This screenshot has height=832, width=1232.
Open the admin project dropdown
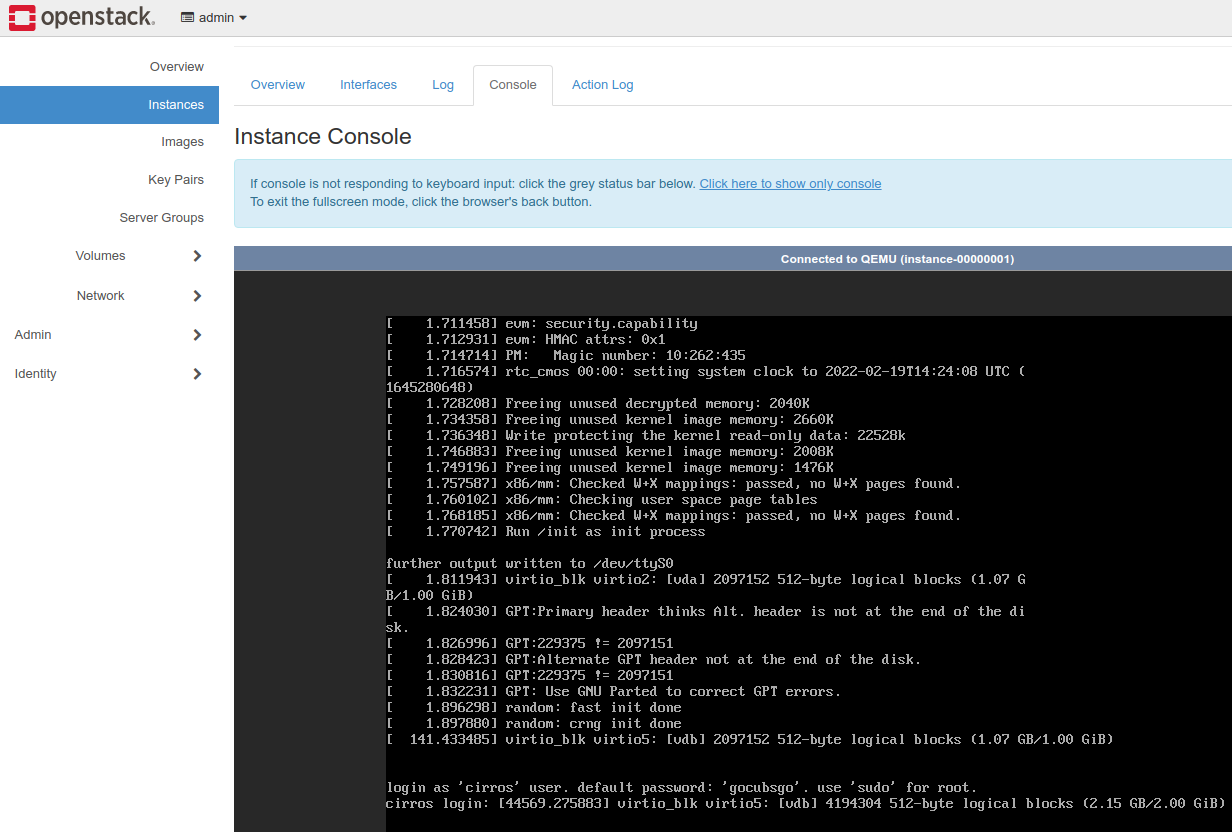pos(214,18)
